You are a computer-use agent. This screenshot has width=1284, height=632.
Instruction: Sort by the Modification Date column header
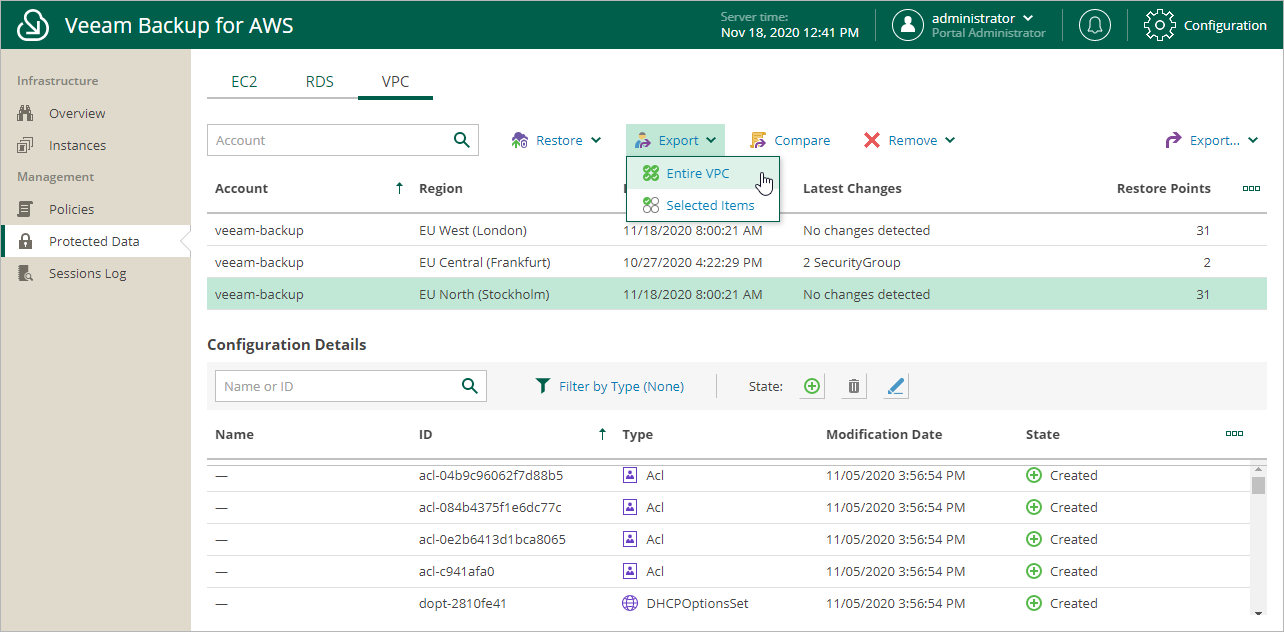tap(884, 434)
